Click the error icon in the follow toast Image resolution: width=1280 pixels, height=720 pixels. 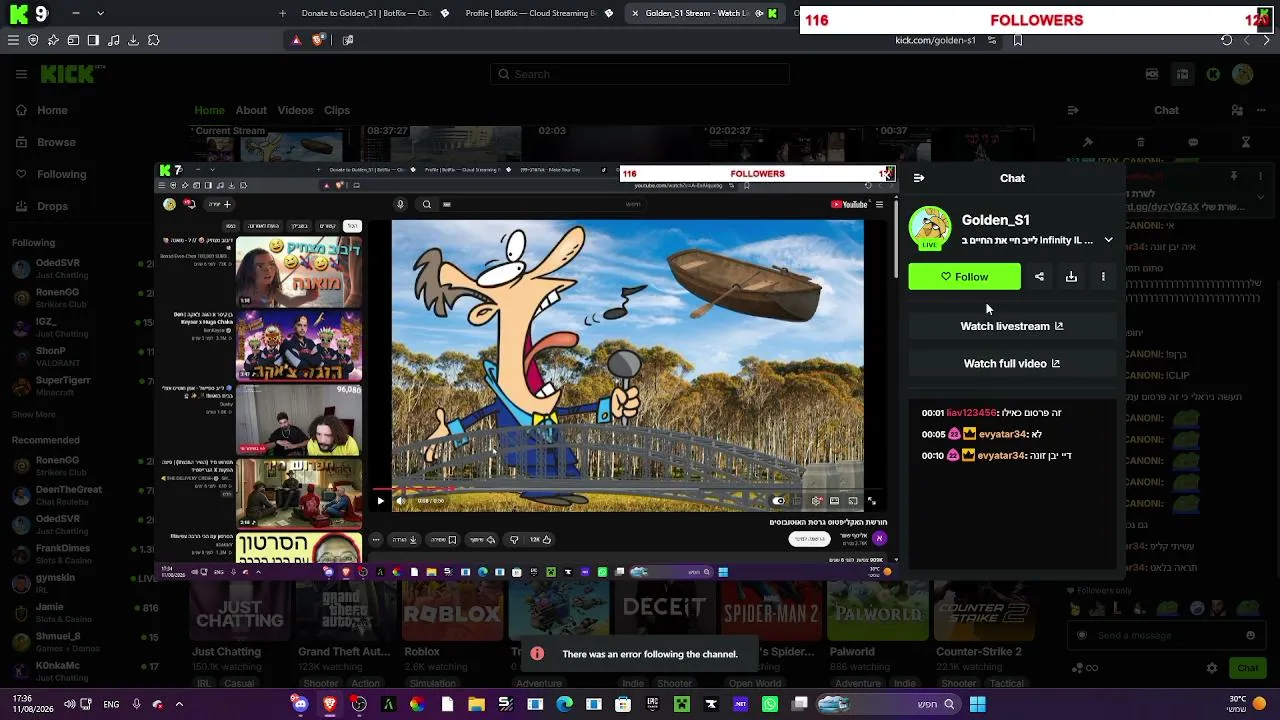537,654
